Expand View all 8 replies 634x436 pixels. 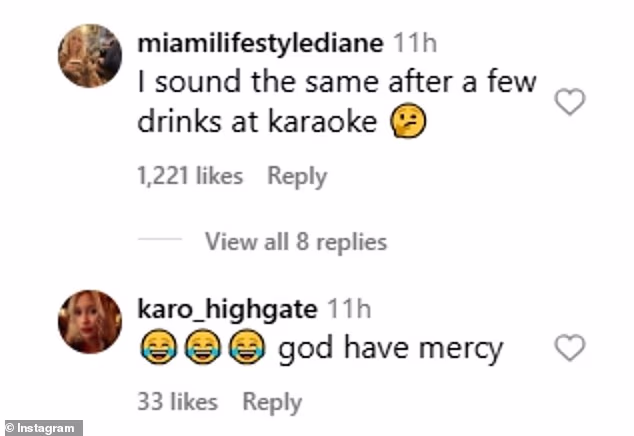[x=295, y=241]
